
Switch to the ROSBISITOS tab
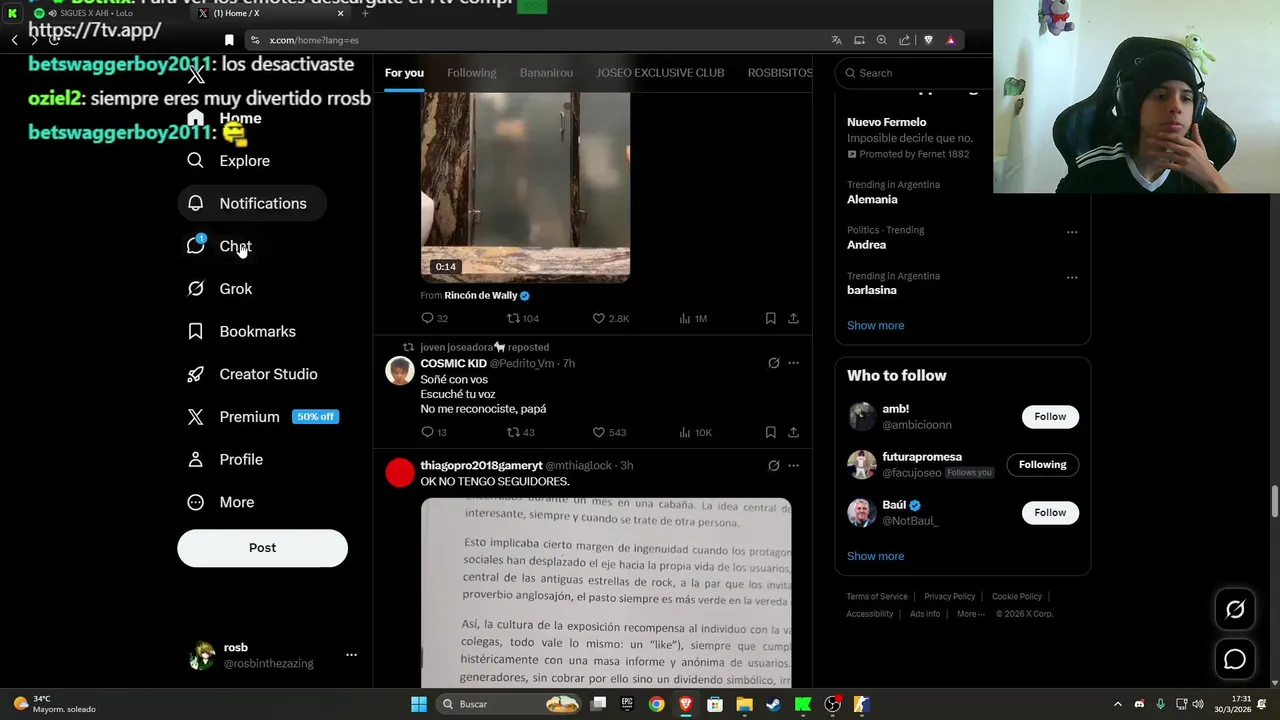click(x=780, y=73)
